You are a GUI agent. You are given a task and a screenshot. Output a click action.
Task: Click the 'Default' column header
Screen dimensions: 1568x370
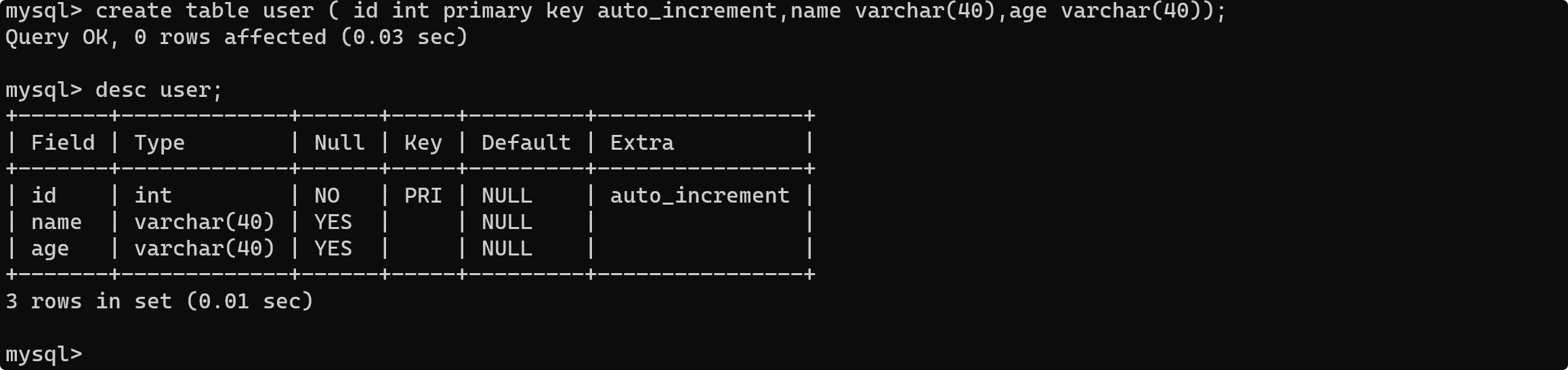(526, 143)
